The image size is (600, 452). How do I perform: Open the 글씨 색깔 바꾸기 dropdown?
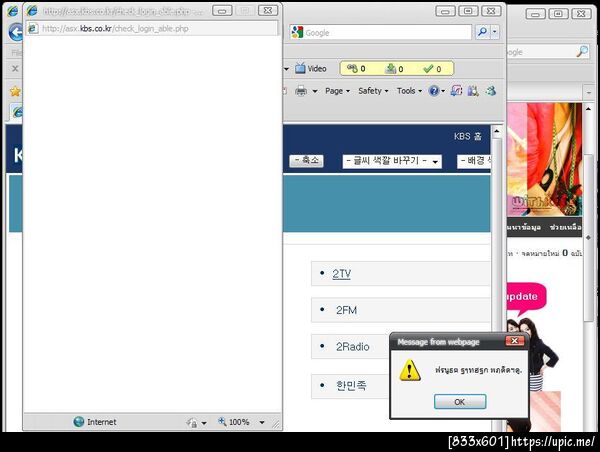[x=392, y=161]
